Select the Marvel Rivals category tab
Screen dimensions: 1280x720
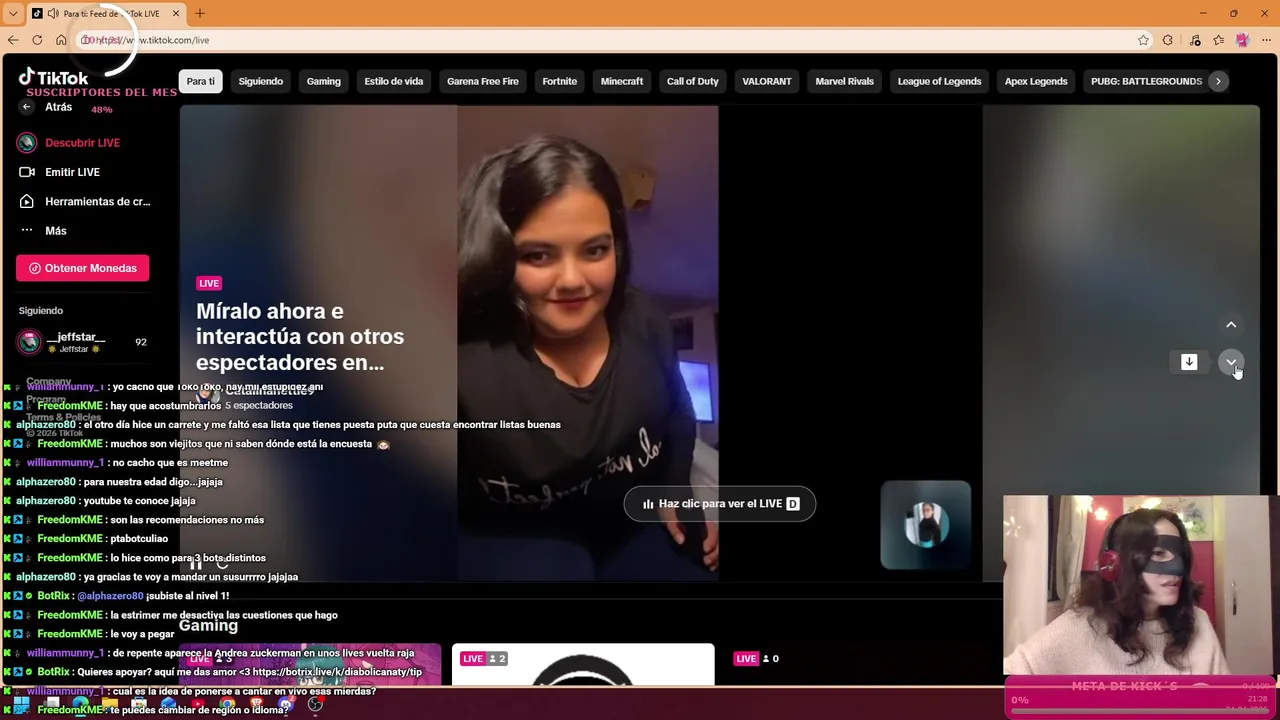point(844,81)
